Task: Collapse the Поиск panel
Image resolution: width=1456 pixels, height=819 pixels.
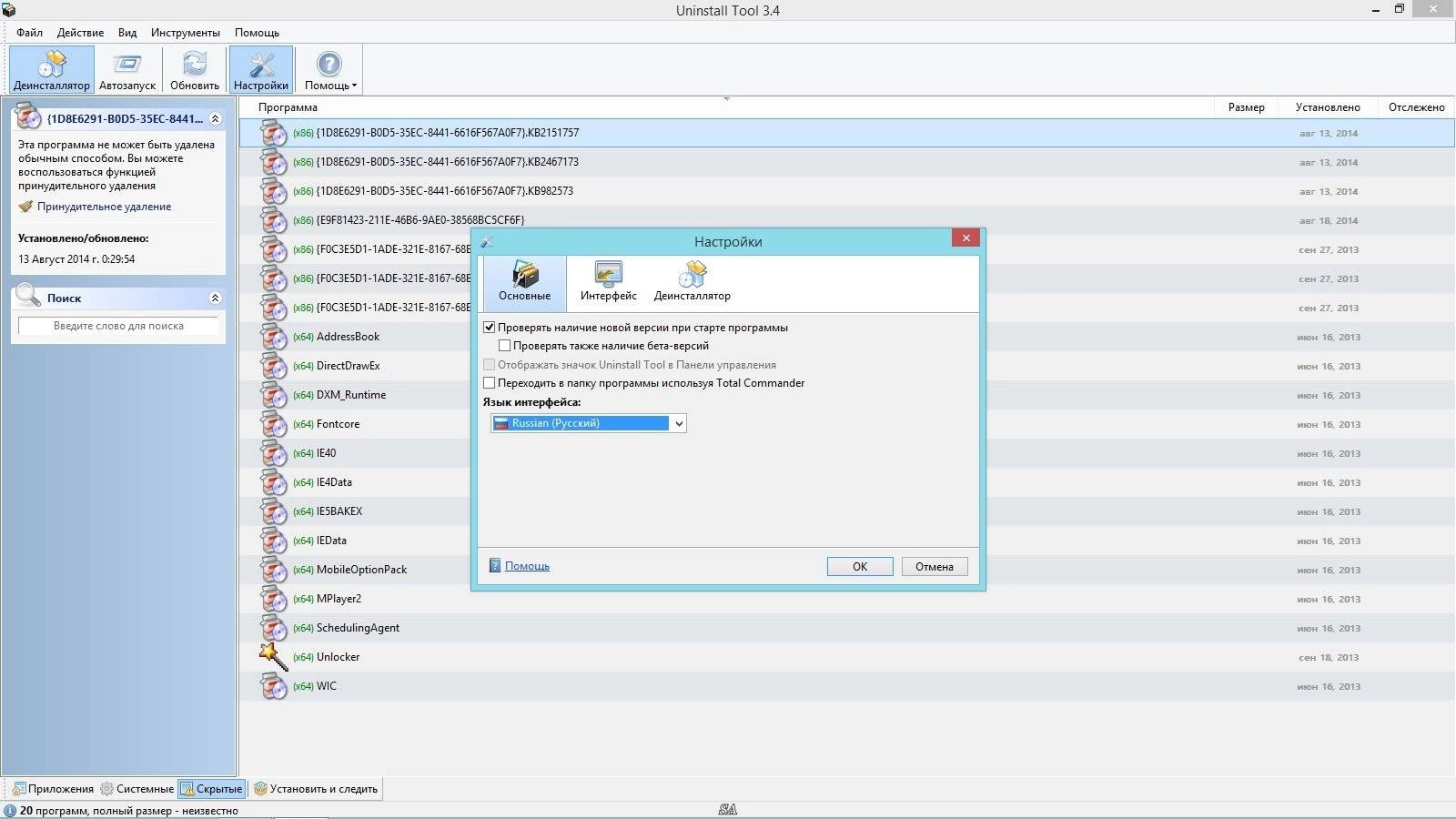Action: [215, 298]
